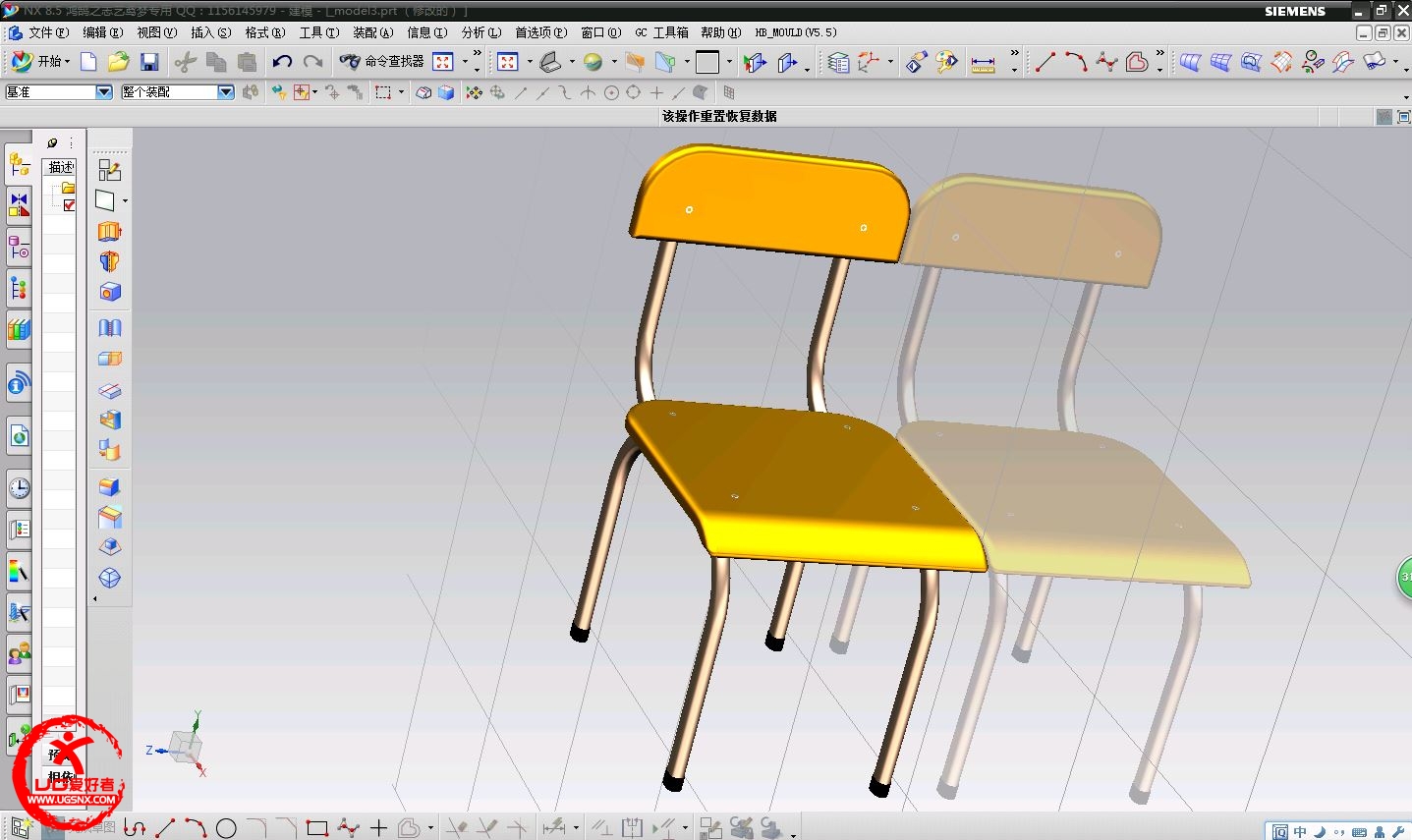
Task: Click the WCS orientation icon
Action: tap(869, 63)
